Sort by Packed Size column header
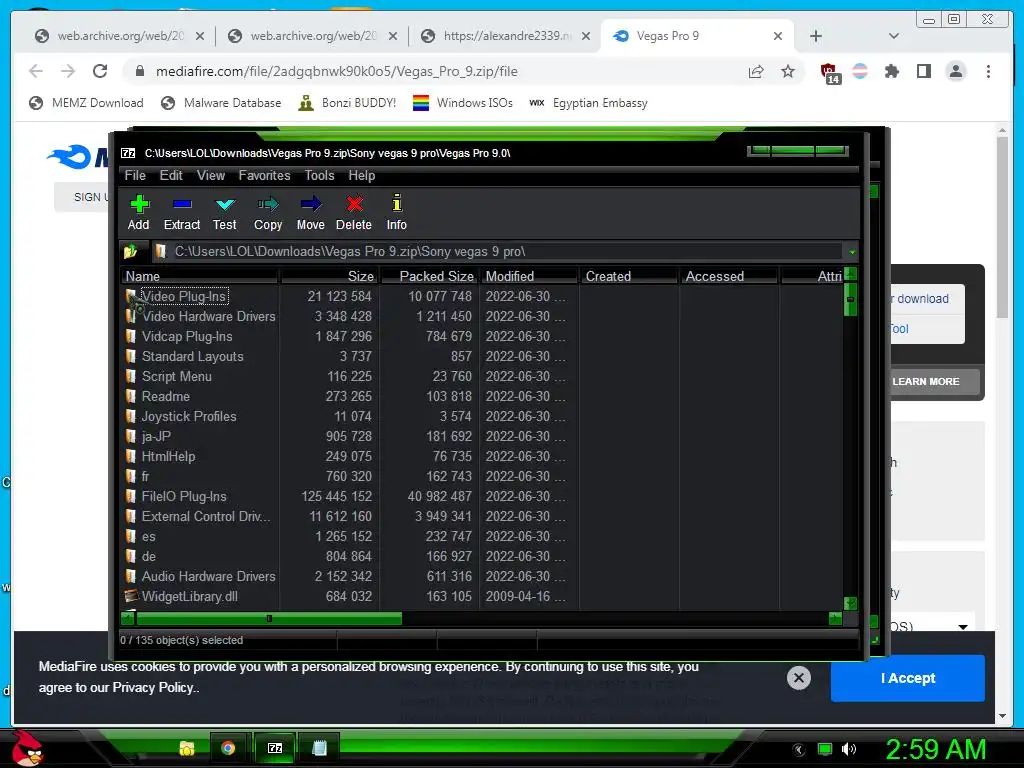 click(x=430, y=276)
